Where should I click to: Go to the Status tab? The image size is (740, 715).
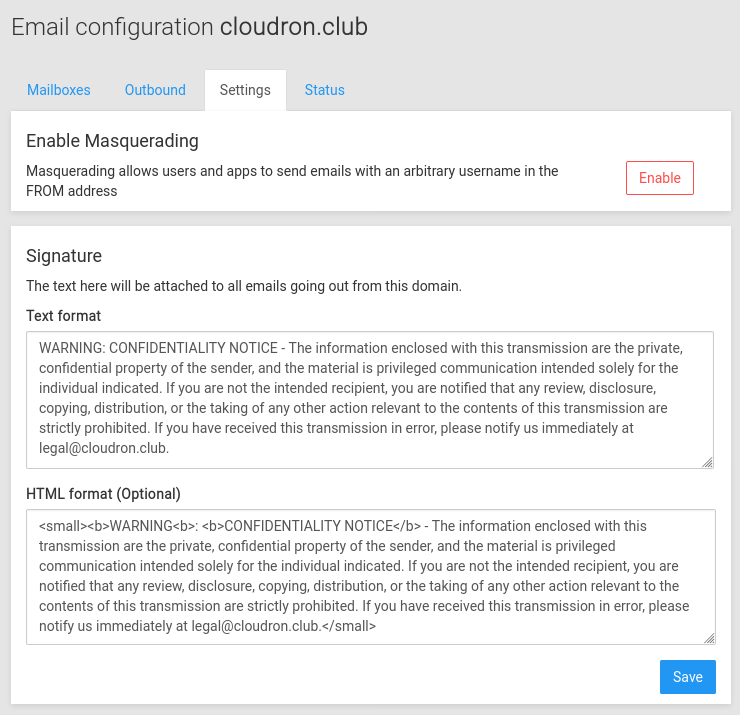coord(324,90)
